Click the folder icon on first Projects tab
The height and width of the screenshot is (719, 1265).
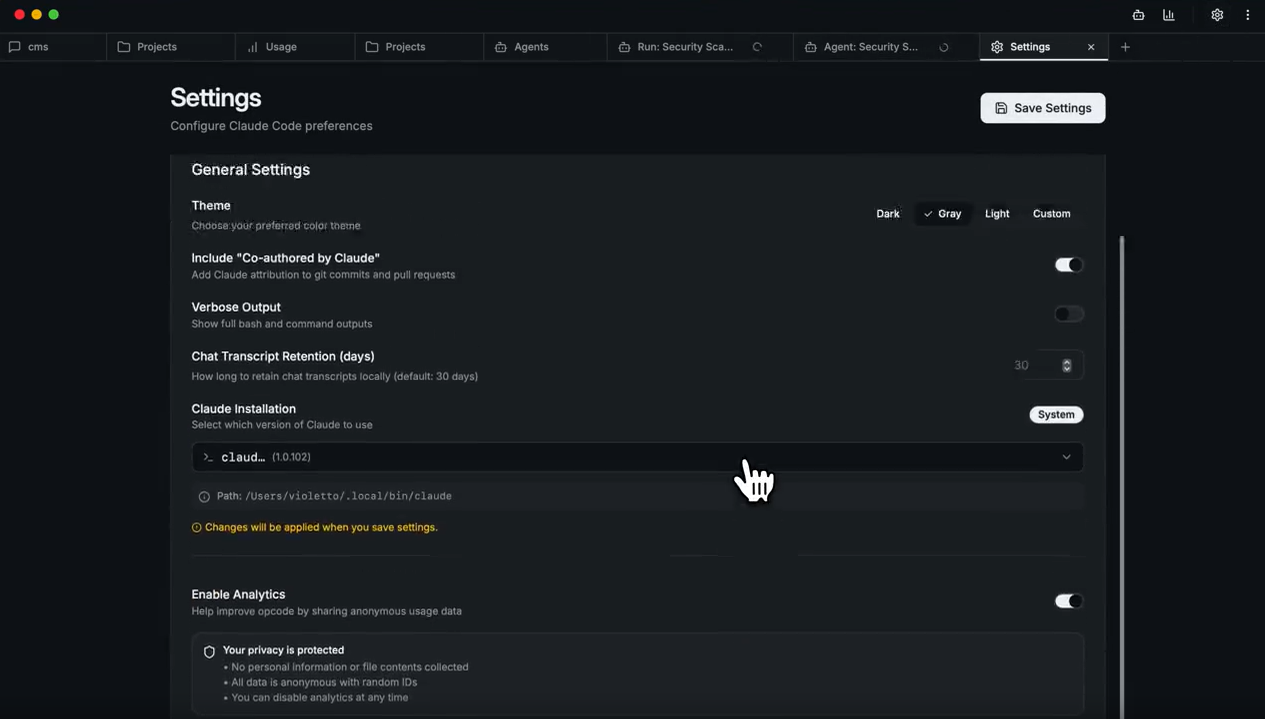point(124,47)
